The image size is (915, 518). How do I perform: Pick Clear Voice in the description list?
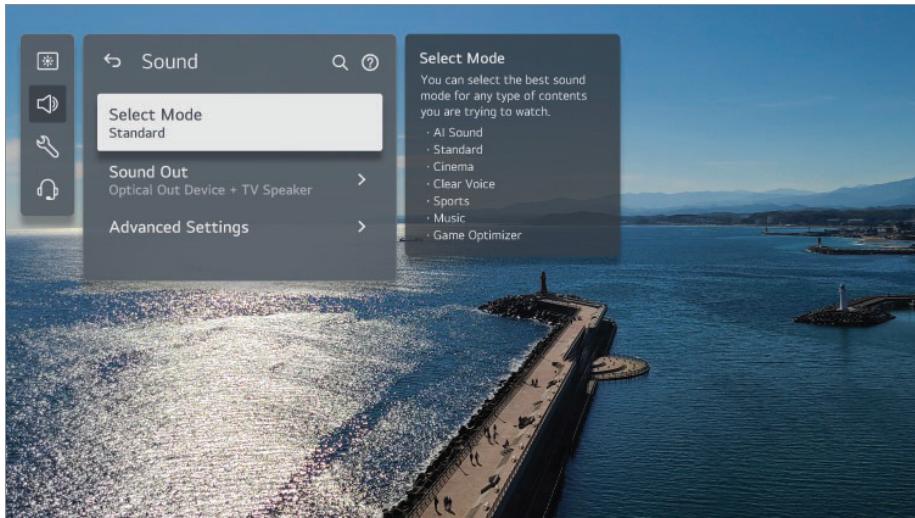pyautogui.click(x=463, y=184)
